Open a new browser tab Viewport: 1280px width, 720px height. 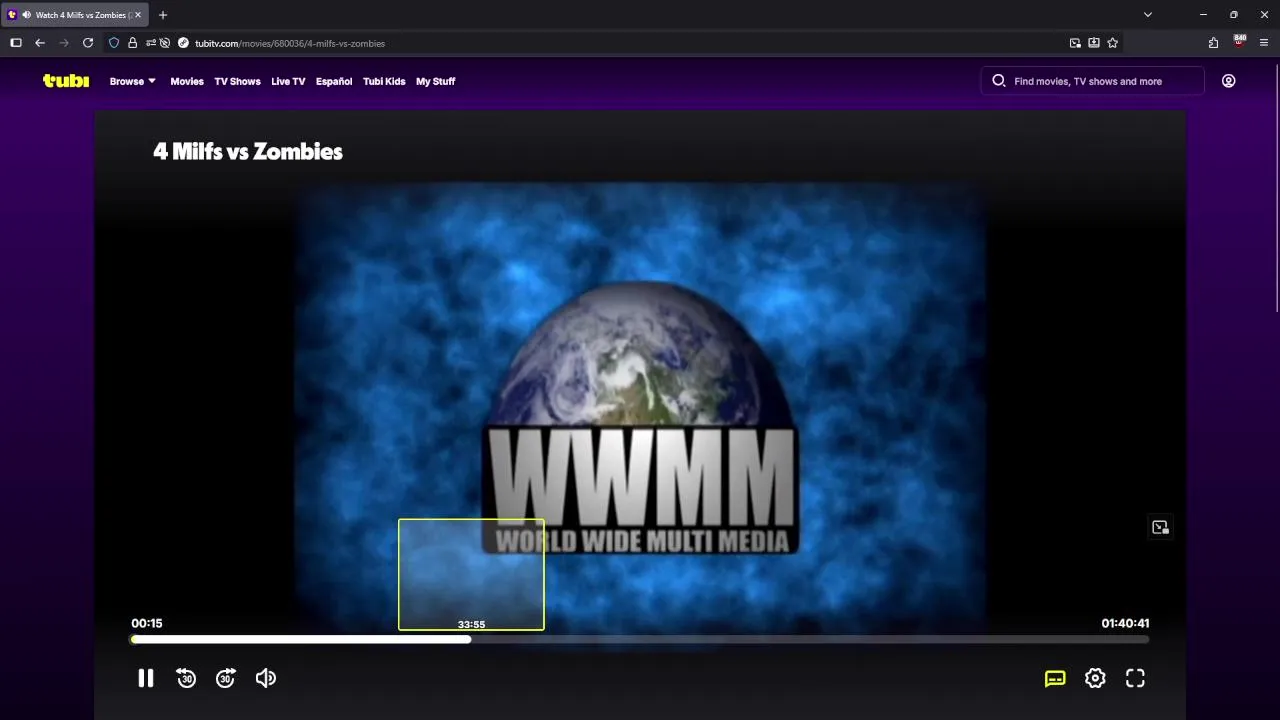click(163, 15)
